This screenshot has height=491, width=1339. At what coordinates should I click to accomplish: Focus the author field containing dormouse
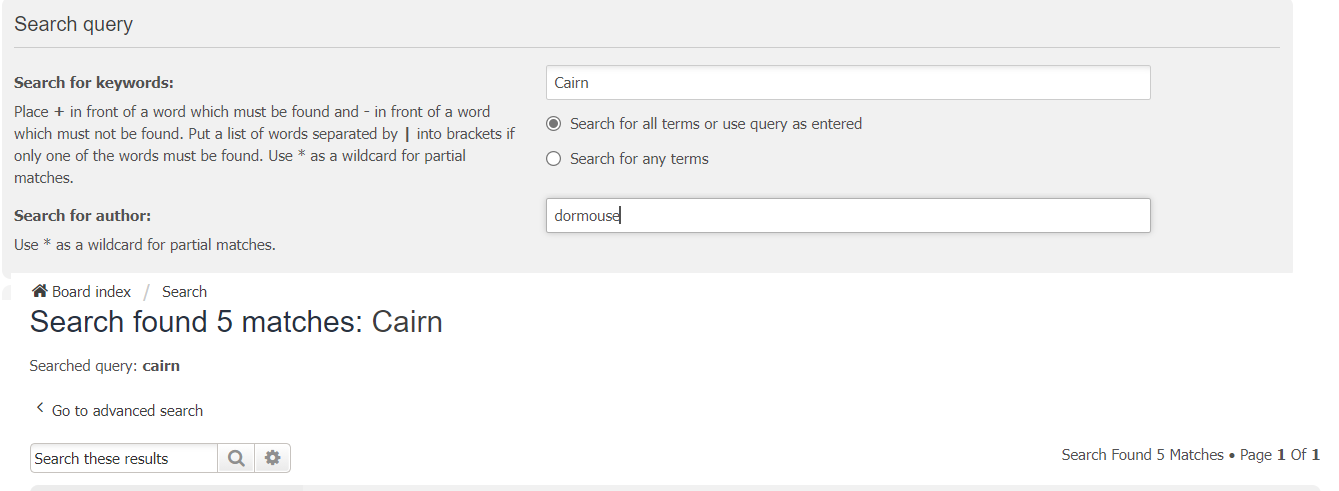[x=848, y=215]
